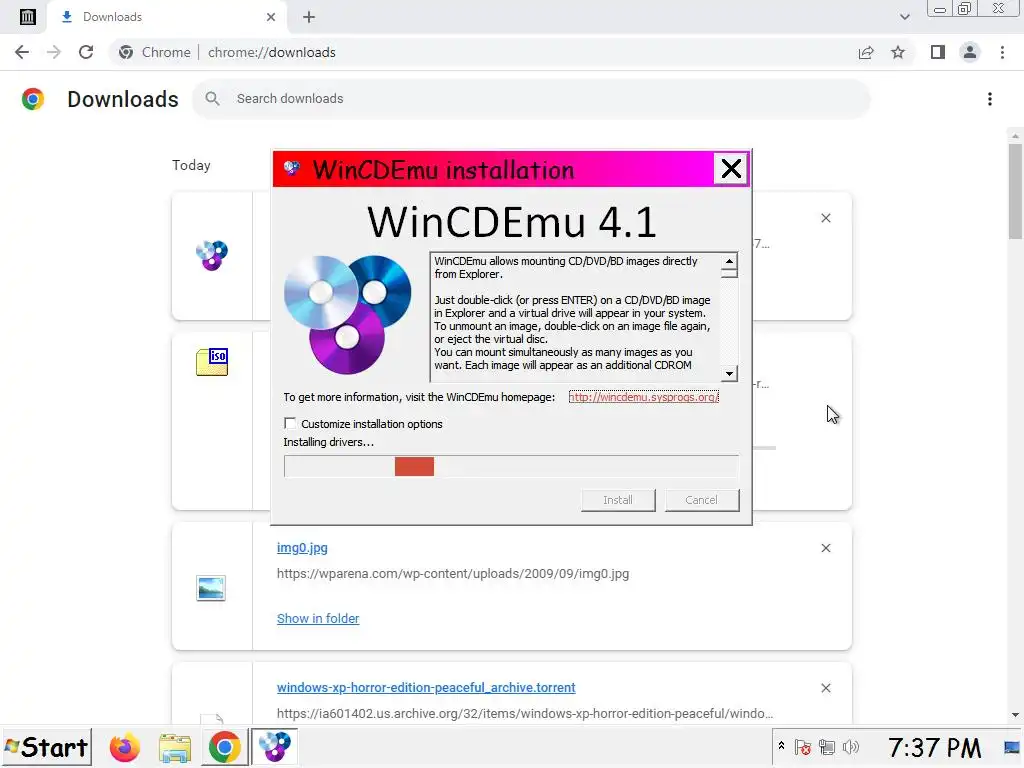
Task: Focus the chrome://downloads address bar
Action: pos(272,52)
